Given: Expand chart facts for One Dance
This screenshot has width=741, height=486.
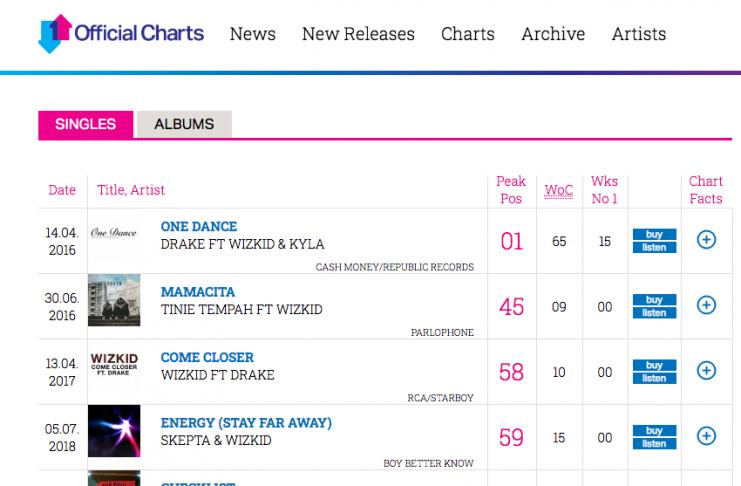Looking at the screenshot, I should [x=706, y=240].
